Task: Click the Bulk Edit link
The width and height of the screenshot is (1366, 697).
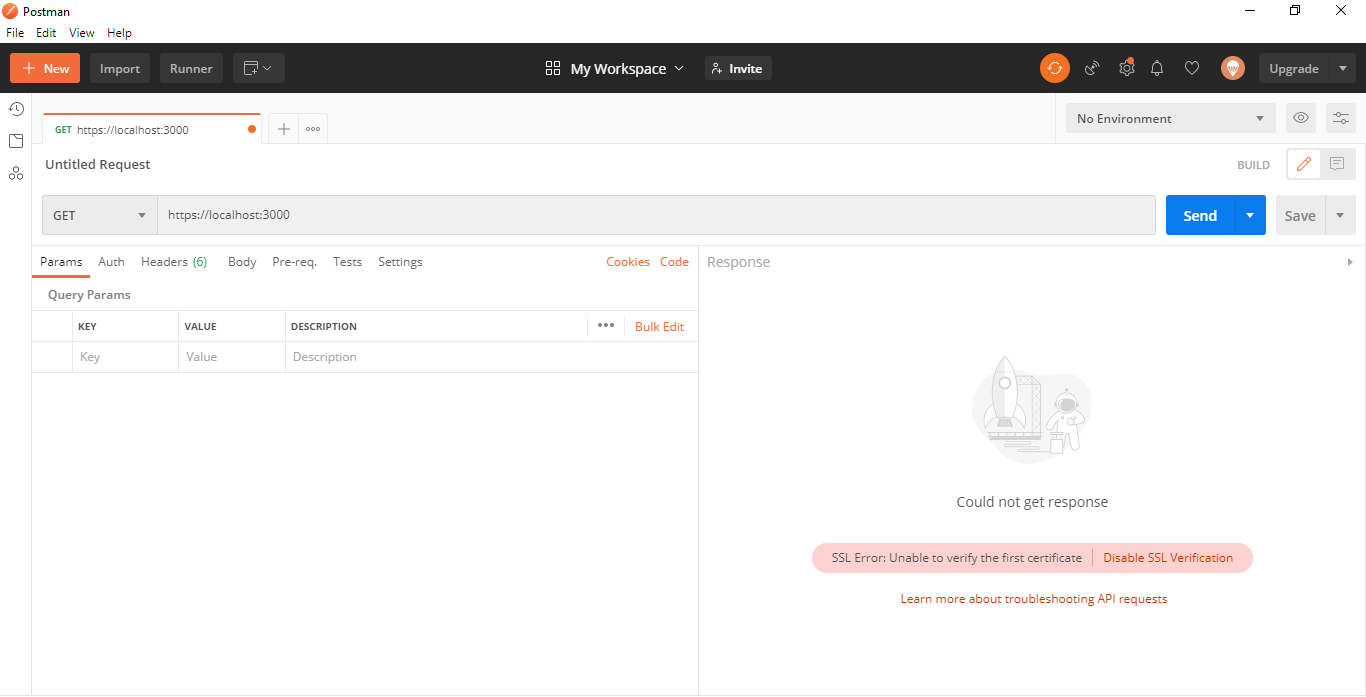Action: click(659, 326)
